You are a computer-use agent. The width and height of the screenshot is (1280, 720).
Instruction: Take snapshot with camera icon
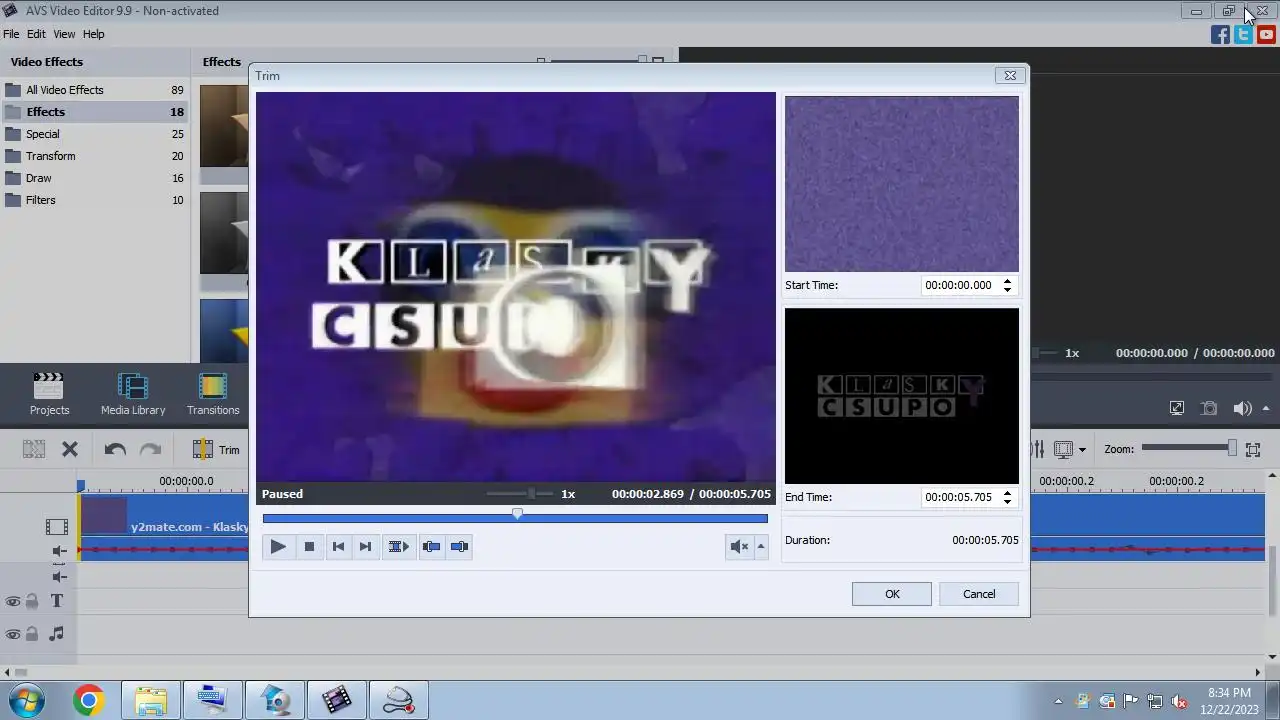coord(1209,408)
